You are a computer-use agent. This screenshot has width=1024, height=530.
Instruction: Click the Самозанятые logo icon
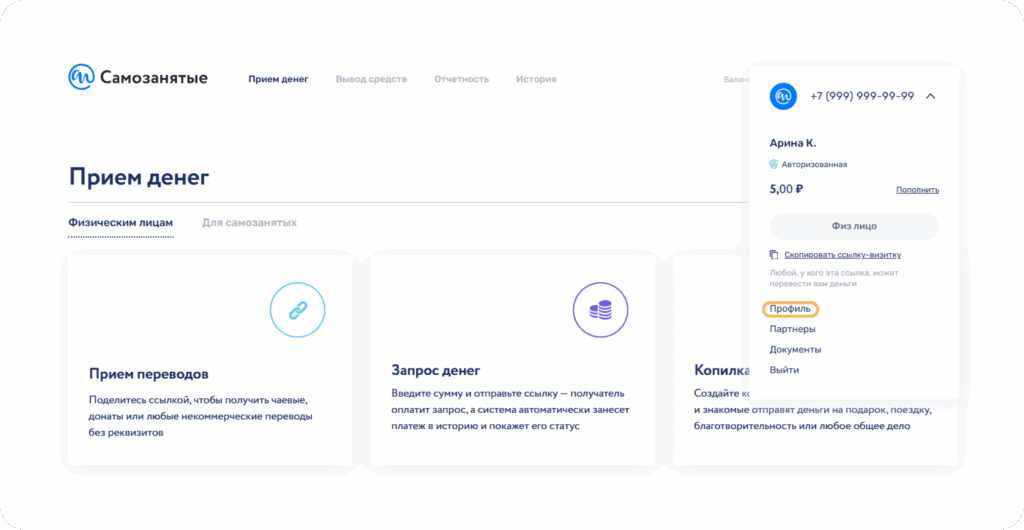[x=81, y=78]
